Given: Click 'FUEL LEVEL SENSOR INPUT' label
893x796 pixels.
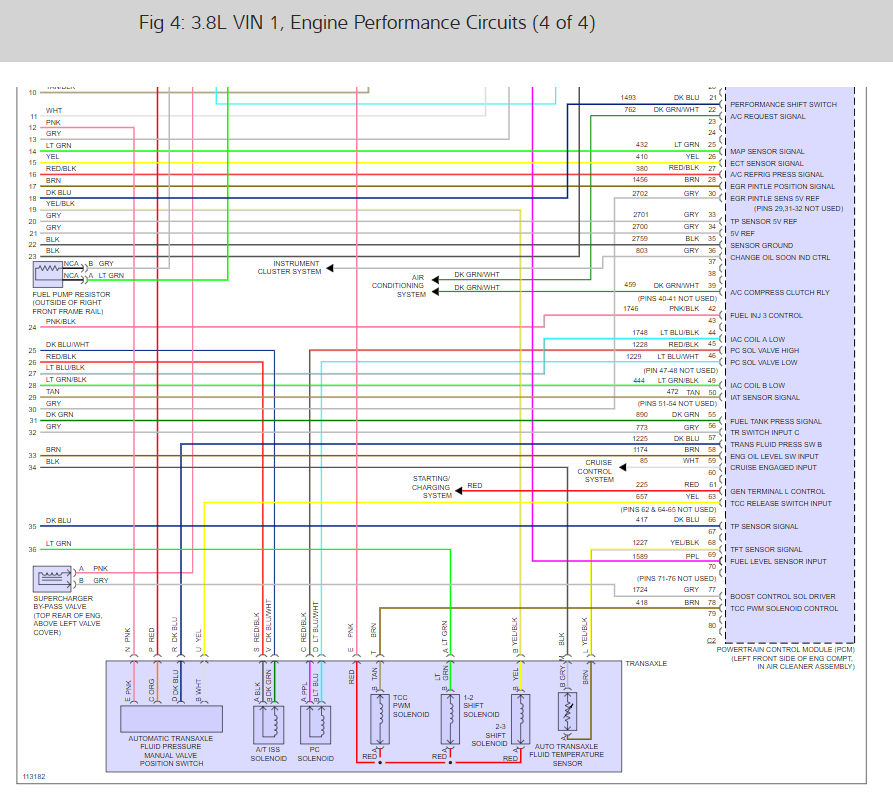Looking at the screenshot, I should point(778,561).
